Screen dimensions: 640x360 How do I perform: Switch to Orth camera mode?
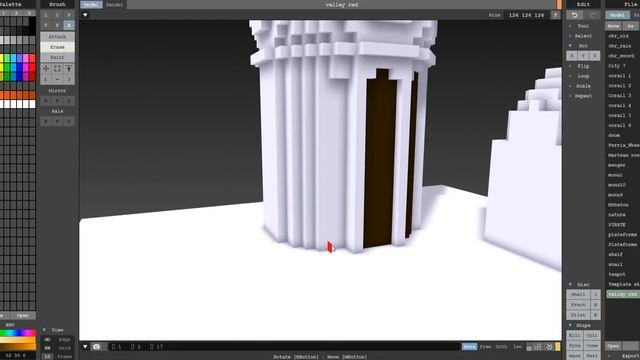click(501, 347)
